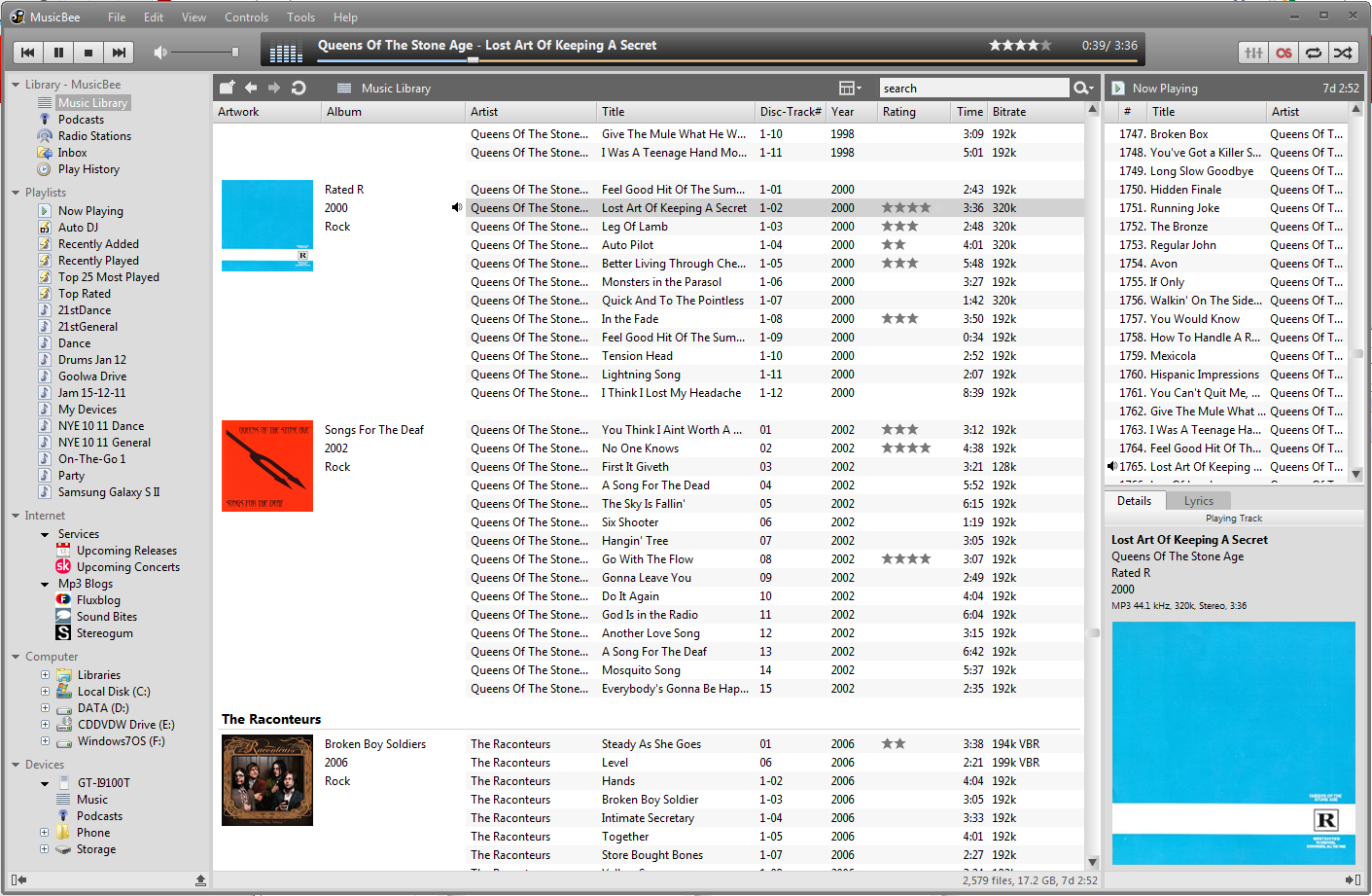Mute audio with the speaker icon

(x=159, y=52)
